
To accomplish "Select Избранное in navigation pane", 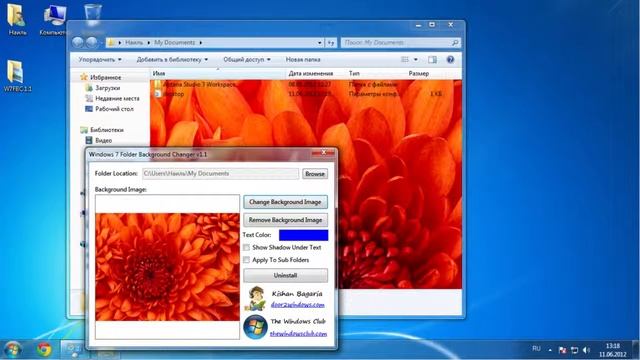I will tap(105, 77).
